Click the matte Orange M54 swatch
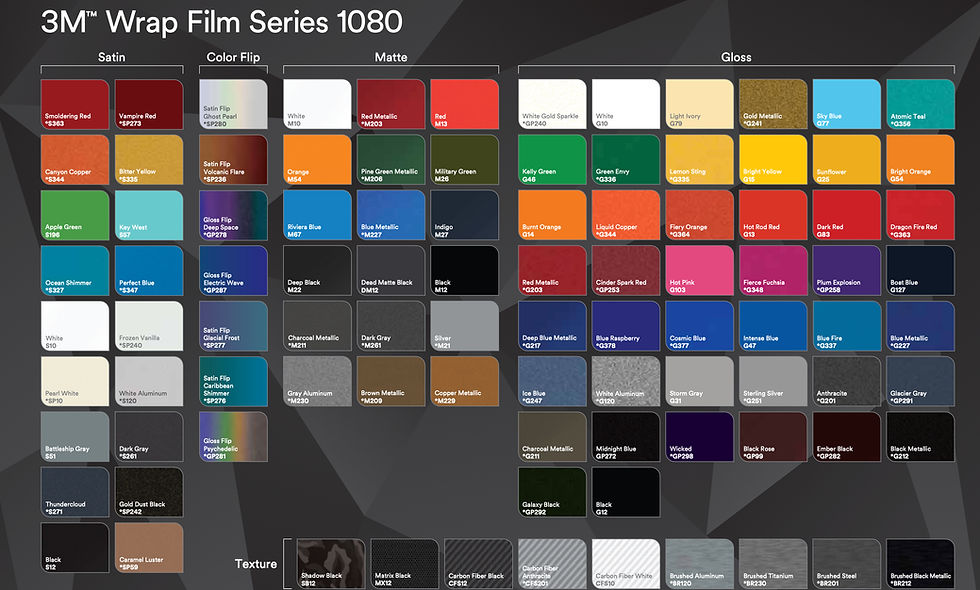Screen dimensions: 980x590 click(x=318, y=160)
